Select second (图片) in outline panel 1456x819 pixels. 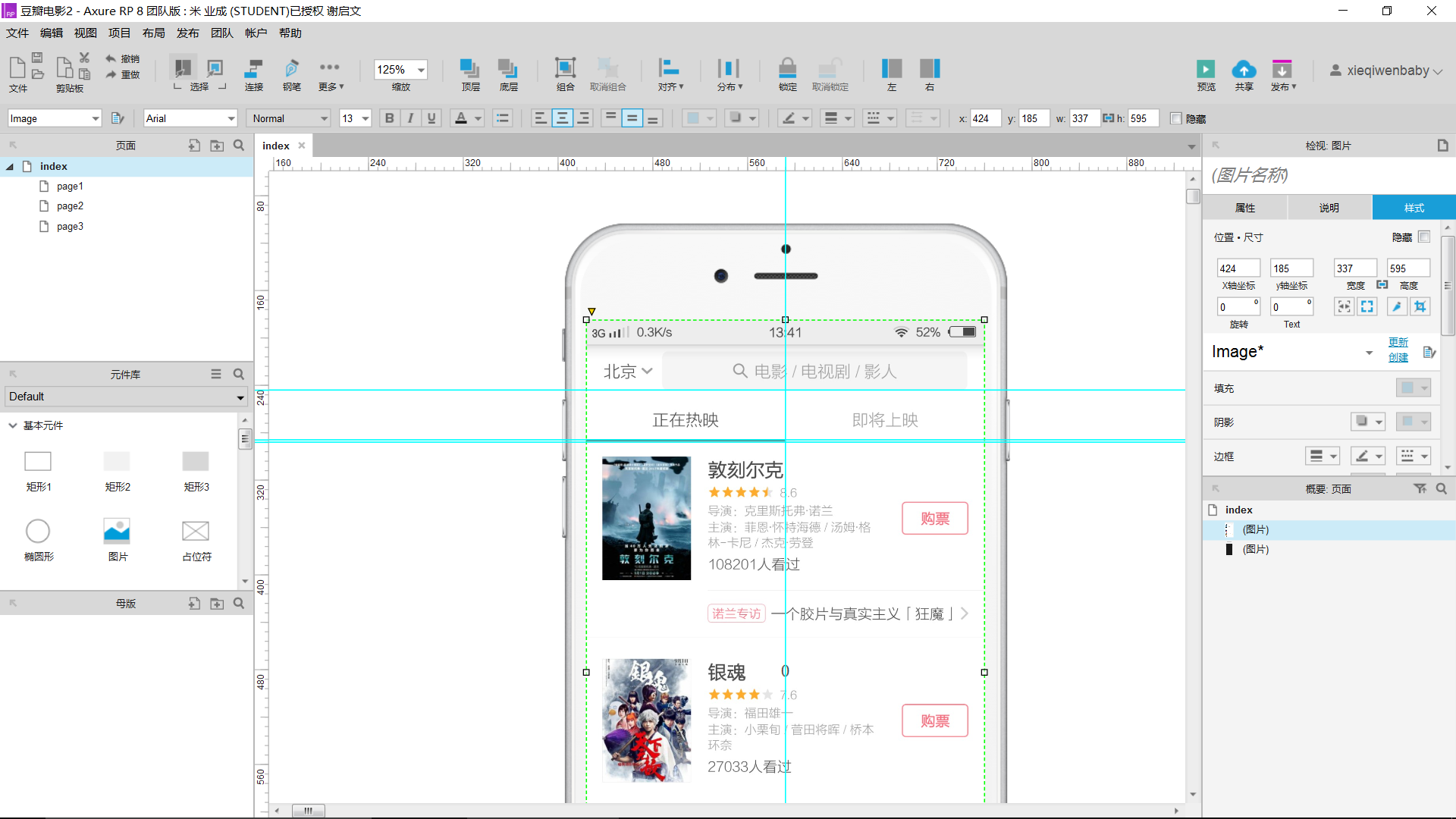(1255, 549)
